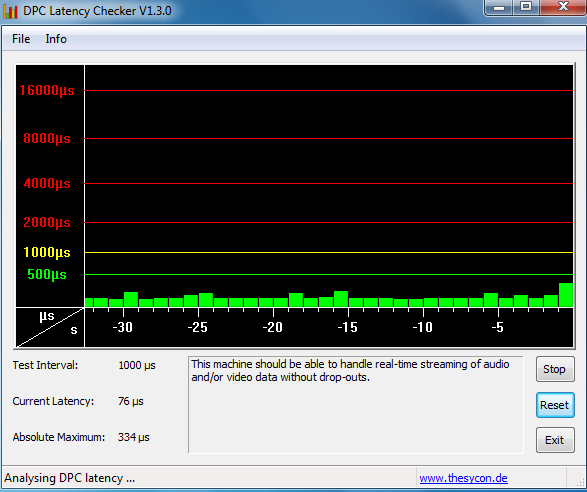Stop the latency analysis

pos(555,369)
